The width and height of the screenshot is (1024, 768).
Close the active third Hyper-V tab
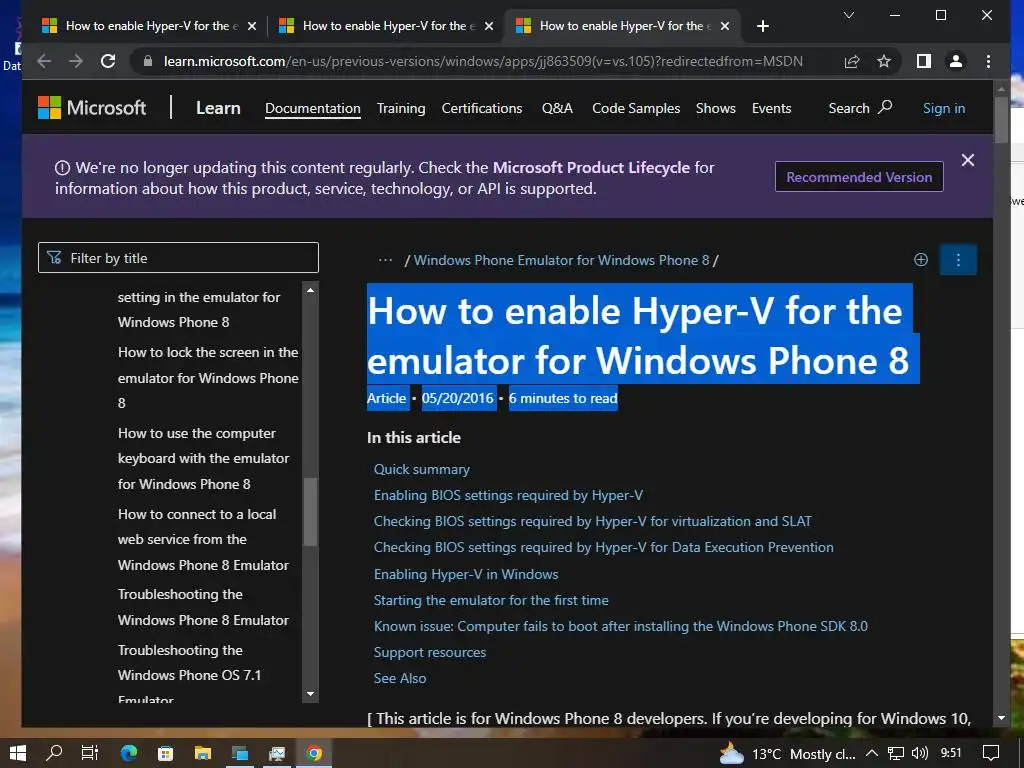click(x=725, y=26)
